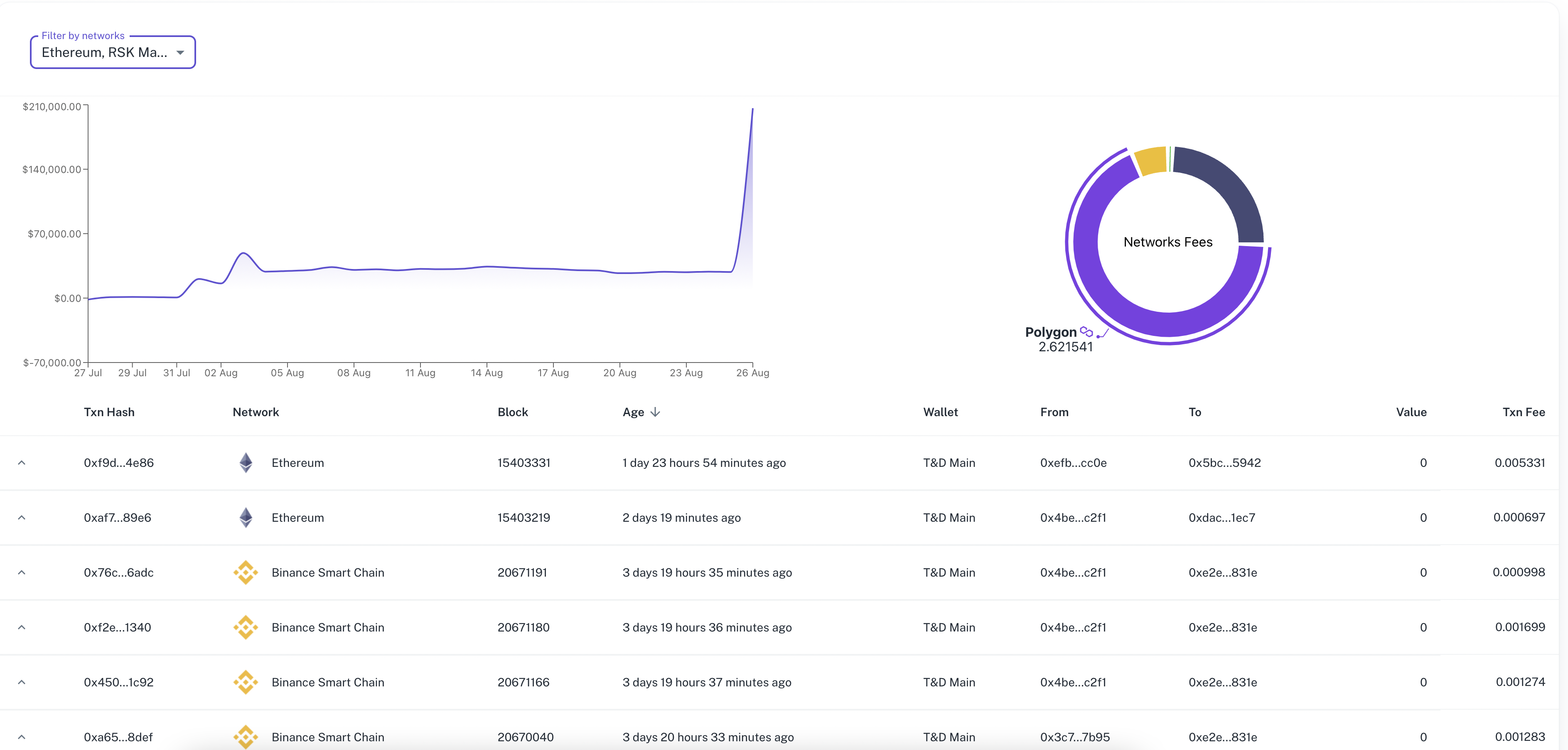1568x750 pixels.
Task: Collapse the 0xaf7...89e6 transaction row
Action: (22, 517)
